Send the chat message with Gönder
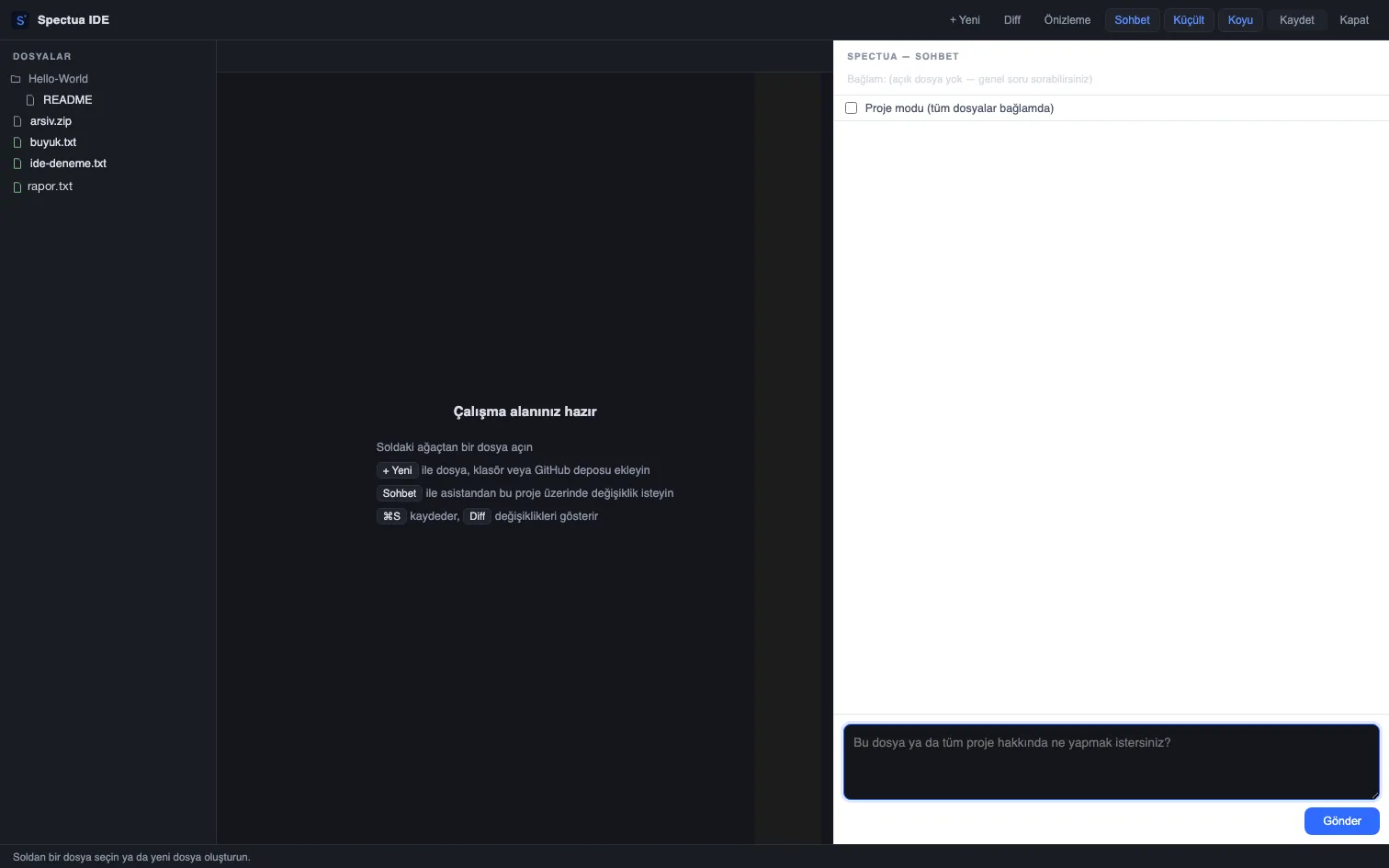This screenshot has height=868, width=1389. (1341, 821)
